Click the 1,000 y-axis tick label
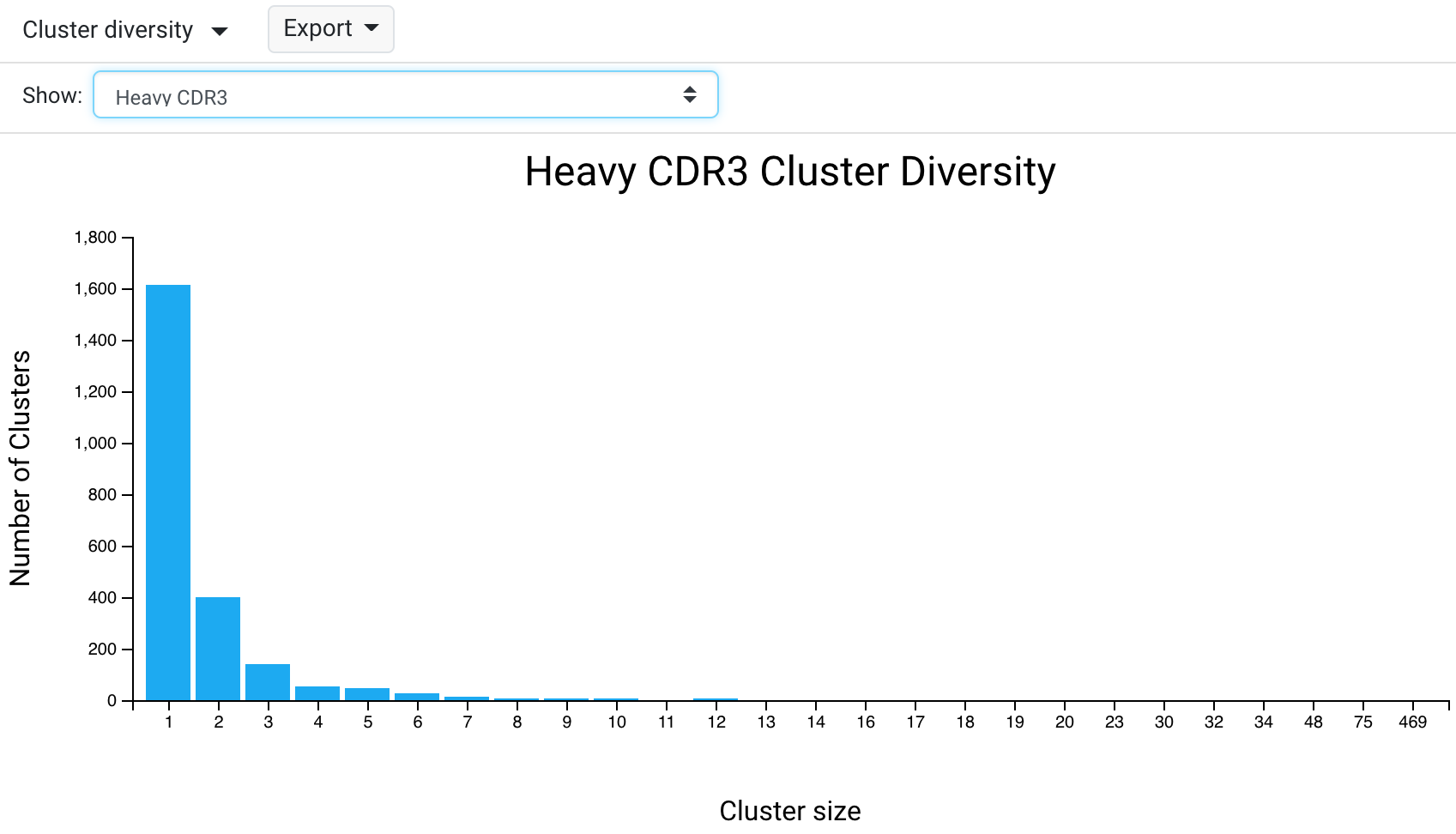The height and width of the screenshot is (834, 1456). click(95, 444)
